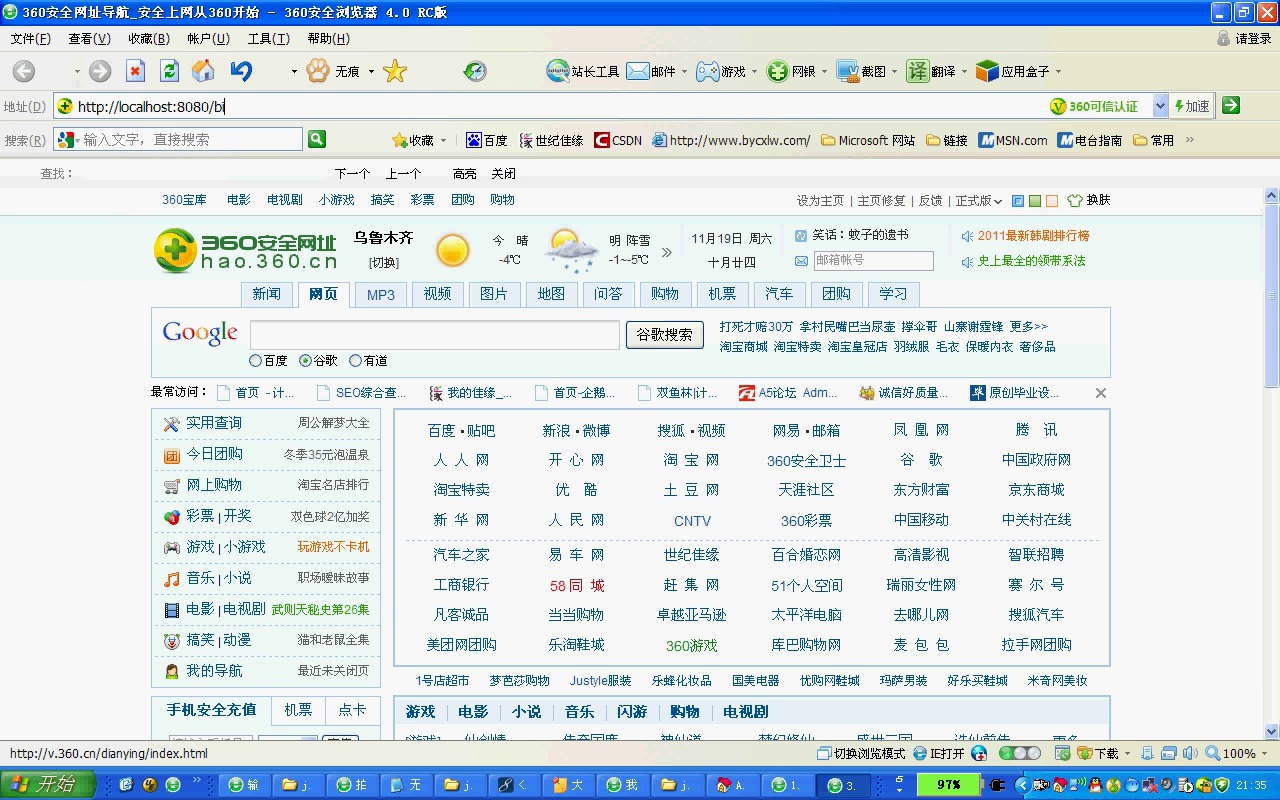Open the 网银 online banking tool

click(791, 71)
